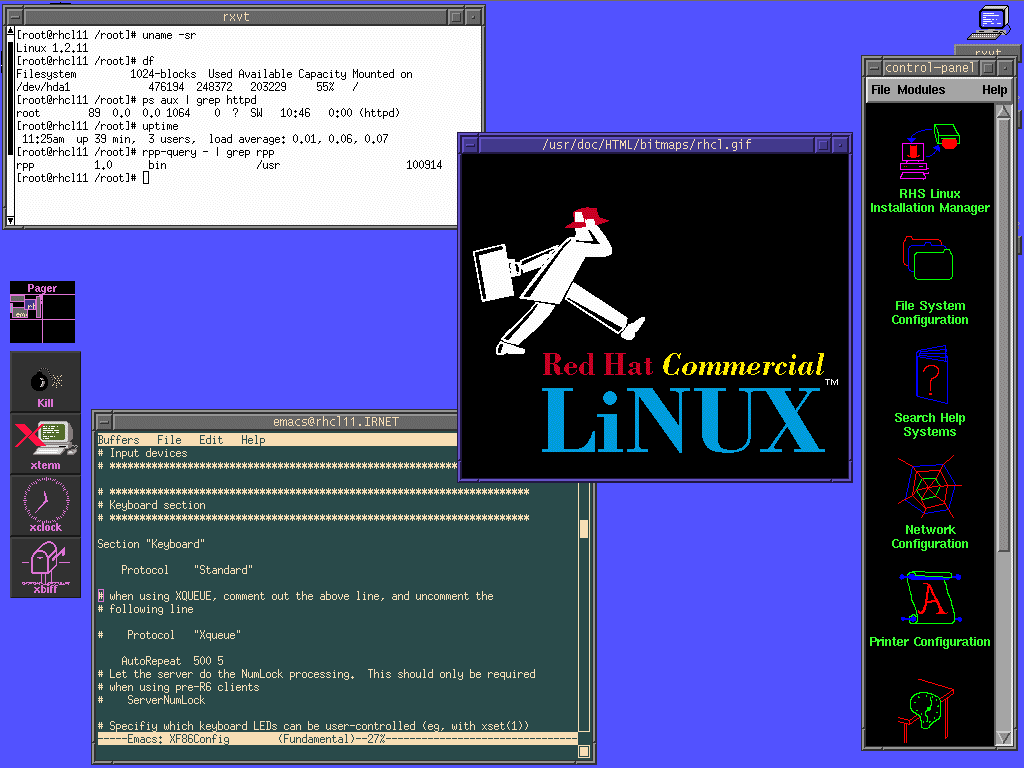Click the rxvt title bar text

236,17
